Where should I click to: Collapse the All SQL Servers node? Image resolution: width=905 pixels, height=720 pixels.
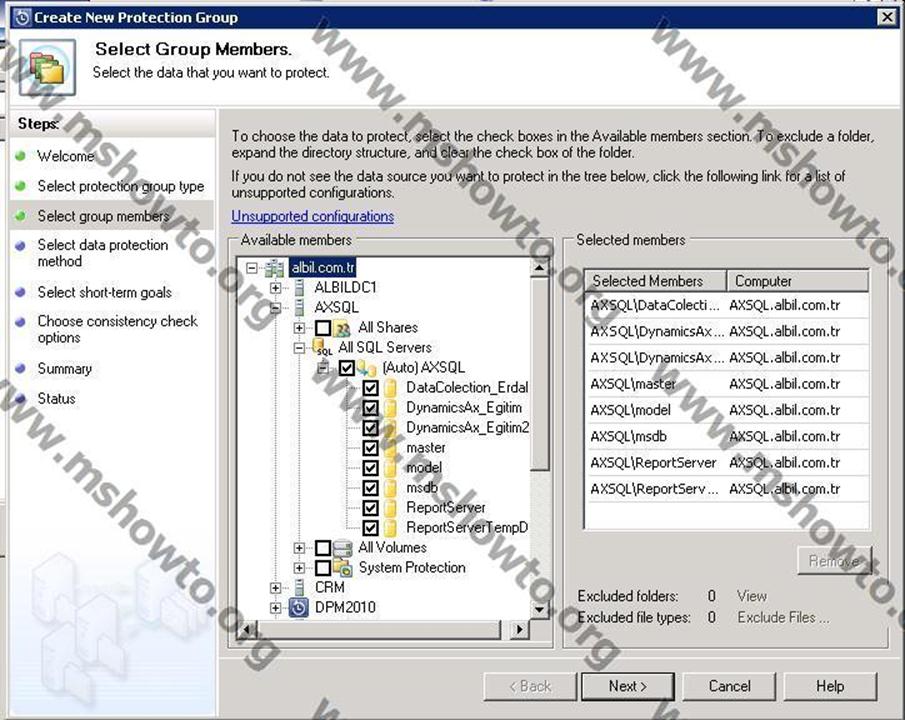299,348
